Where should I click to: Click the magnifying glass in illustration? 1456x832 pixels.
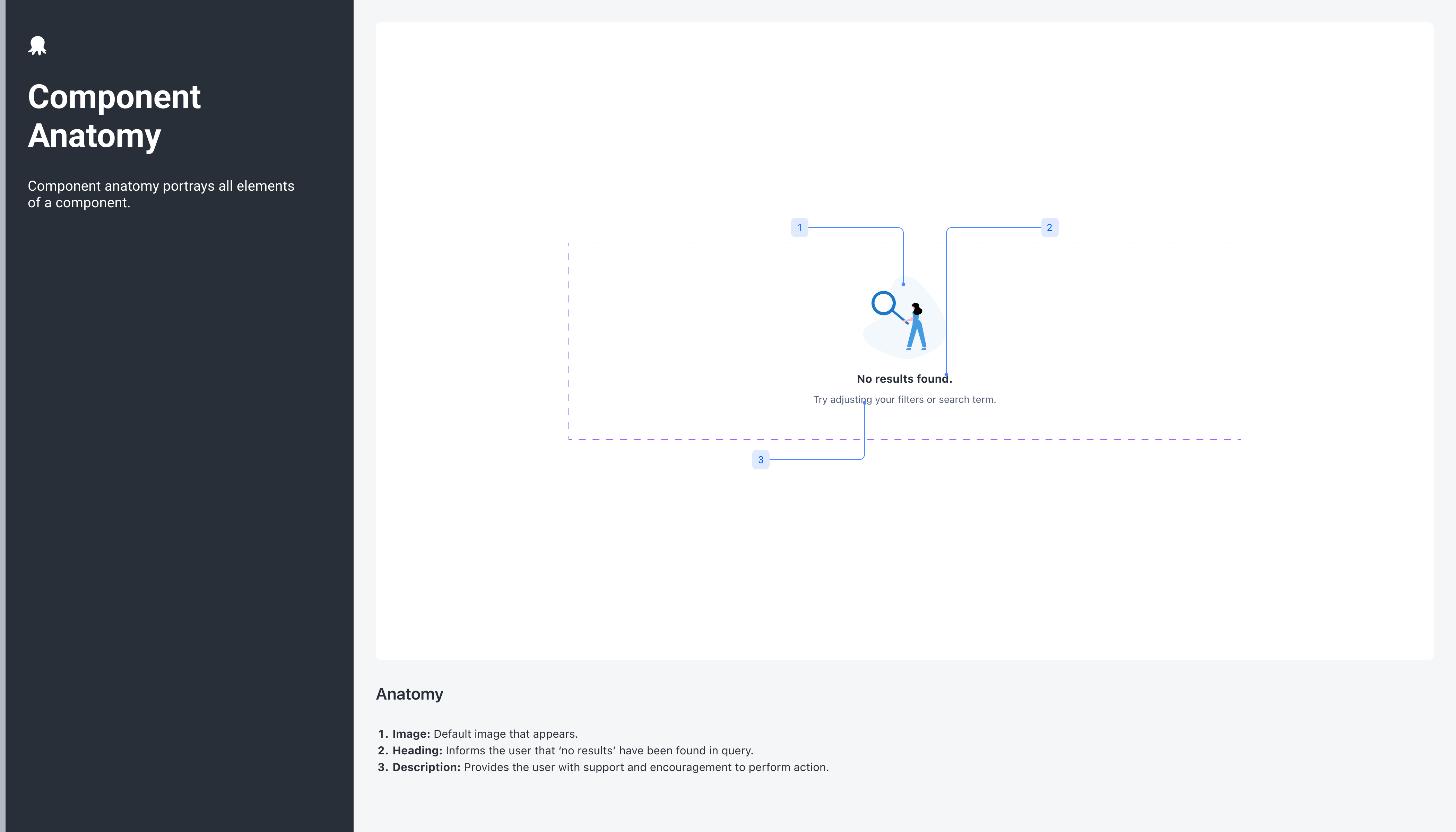click(884, 304)
